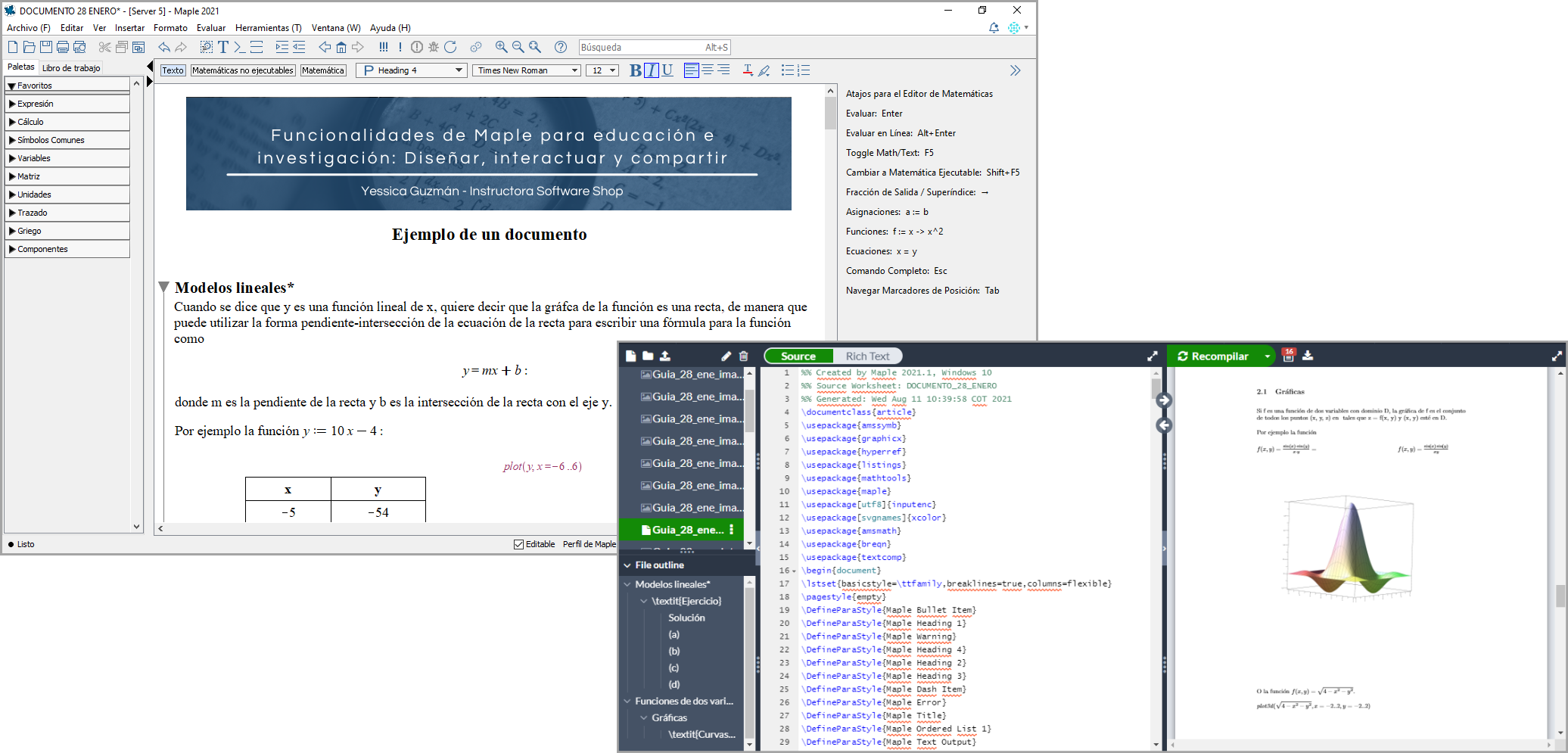Image resolution: width=1568 pixels, height=753 pixels.
Task: Toggle Underline formatting
Action: (667, 70)
